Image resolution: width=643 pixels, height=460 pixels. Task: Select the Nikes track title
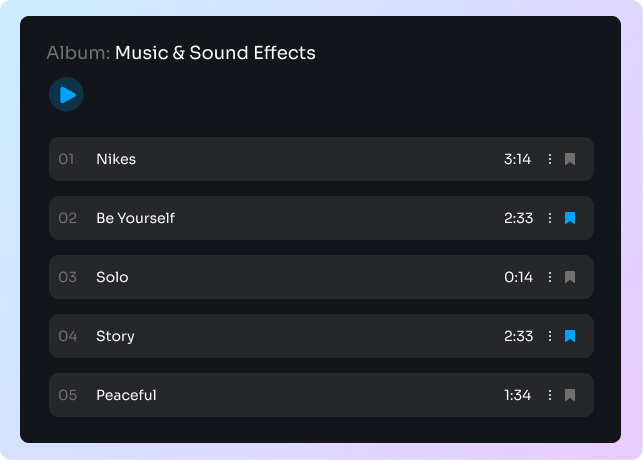116,159
